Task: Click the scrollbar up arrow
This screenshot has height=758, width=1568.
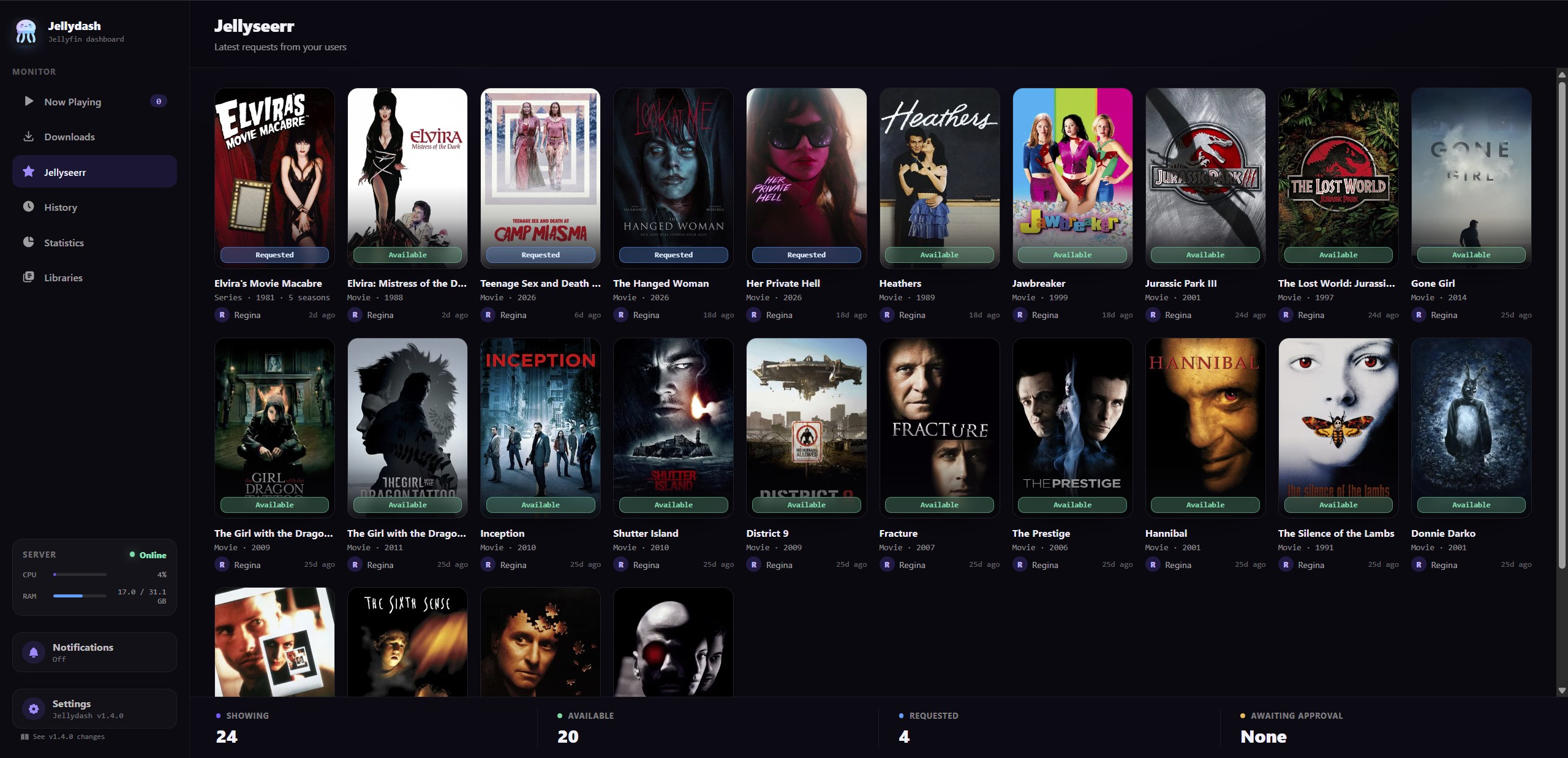Action: coord(1562,74)
